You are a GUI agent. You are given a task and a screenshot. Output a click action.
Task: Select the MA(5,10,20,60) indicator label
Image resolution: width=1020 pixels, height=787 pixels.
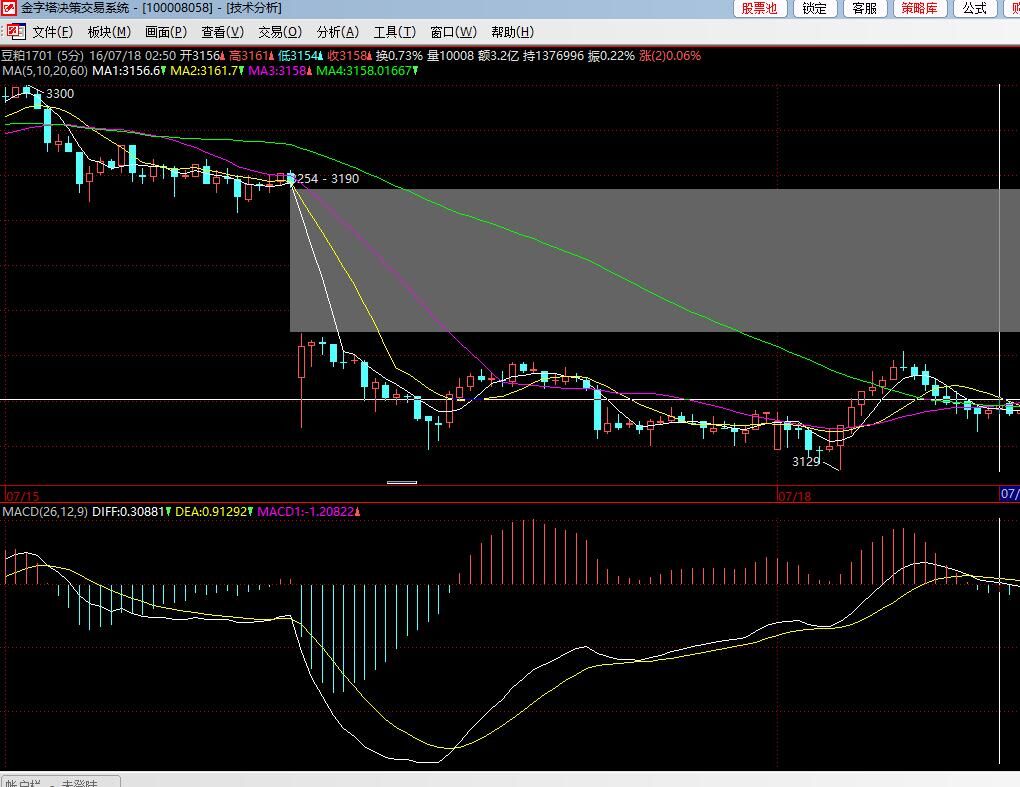pos(44,71)
